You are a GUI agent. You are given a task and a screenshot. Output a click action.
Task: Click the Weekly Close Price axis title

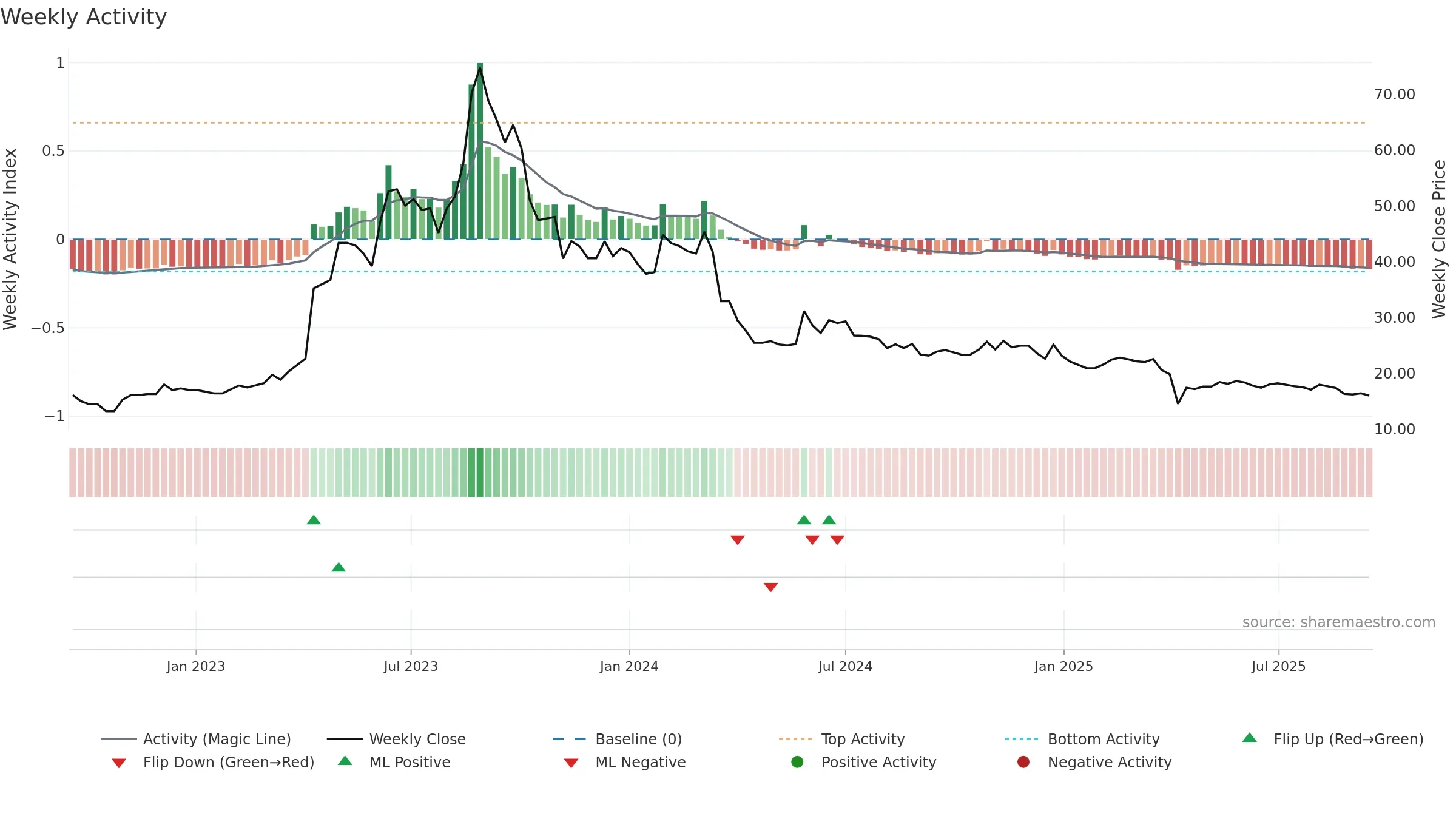tap(1439, 239)
